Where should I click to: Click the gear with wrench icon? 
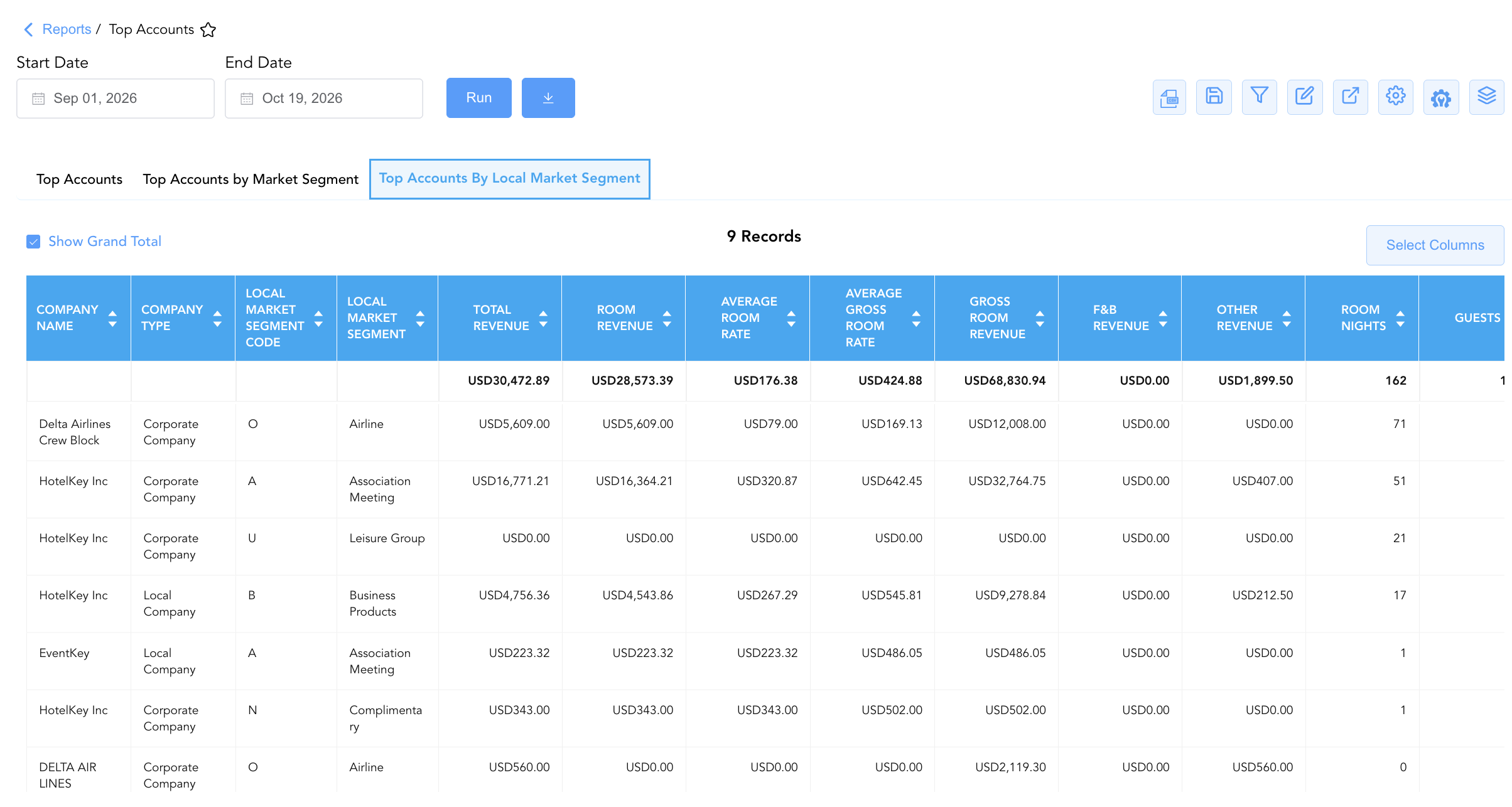point(1441,97)
